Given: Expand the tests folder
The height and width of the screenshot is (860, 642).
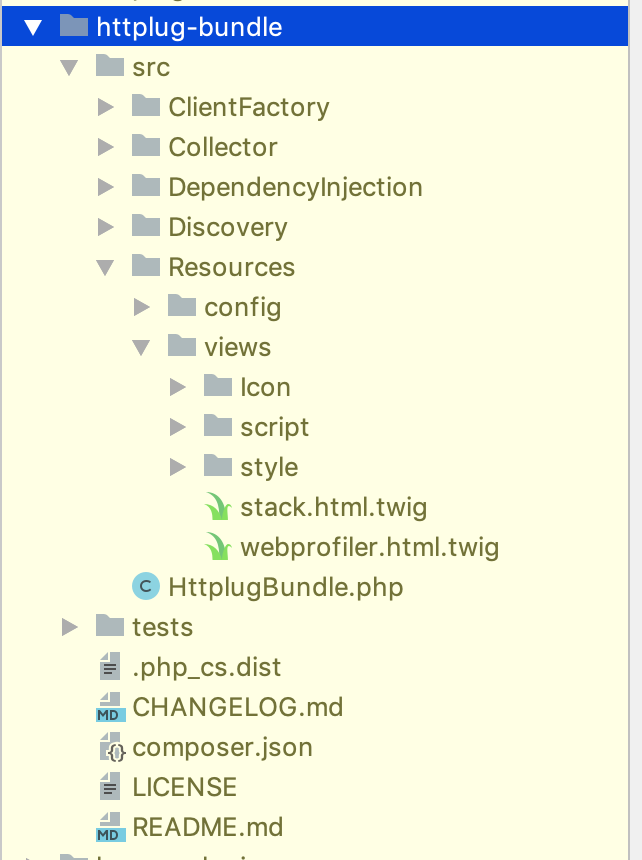Looking at the screenshot, I should (x=68, y=627).
